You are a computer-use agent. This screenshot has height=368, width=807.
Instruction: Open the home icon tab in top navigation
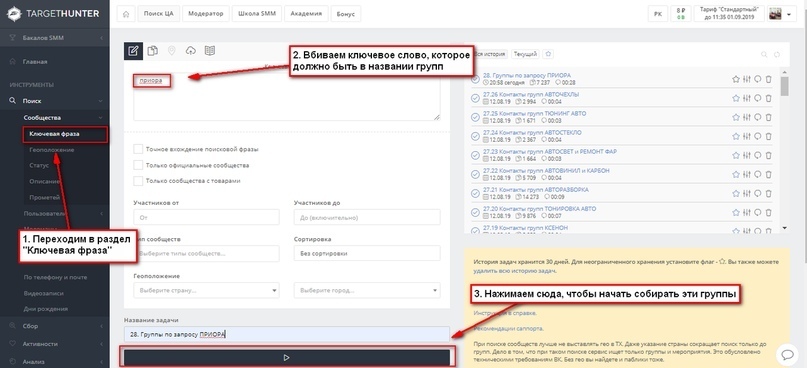126,14
